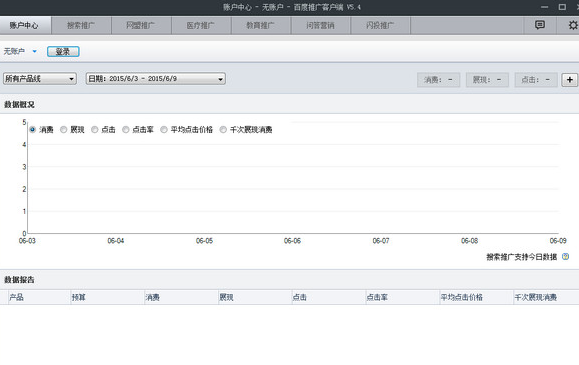
Task: Select the 点击率 radio button
Action: [126, 130]
